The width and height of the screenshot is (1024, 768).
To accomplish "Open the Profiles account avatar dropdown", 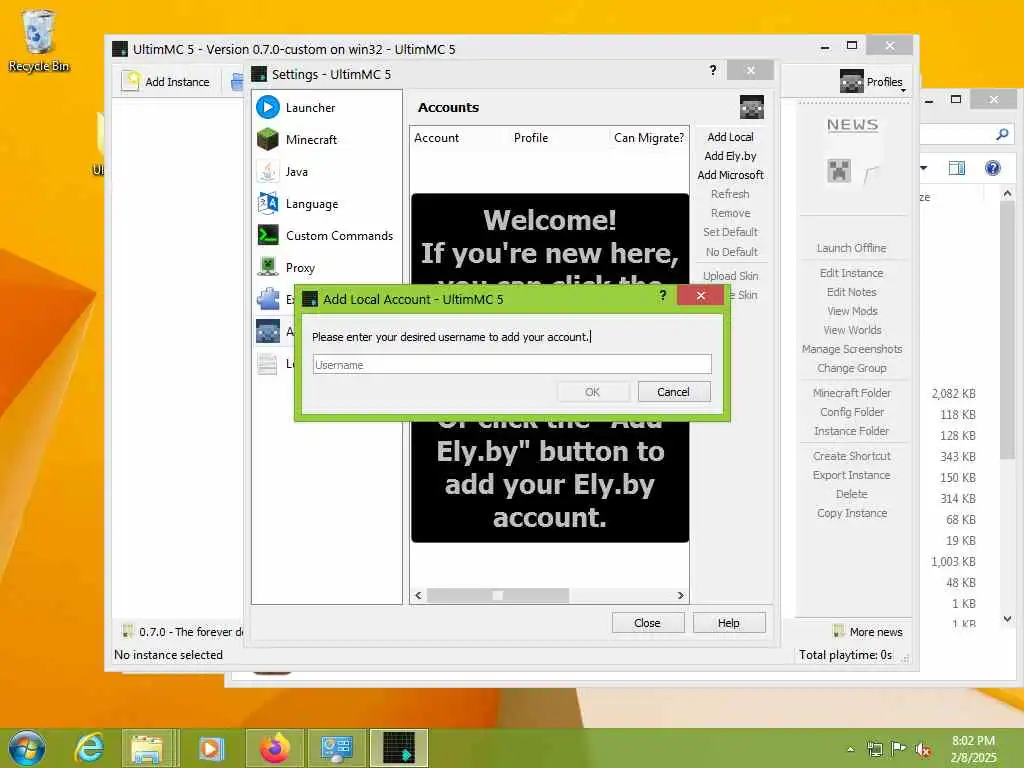I will (x=872, y=81).
